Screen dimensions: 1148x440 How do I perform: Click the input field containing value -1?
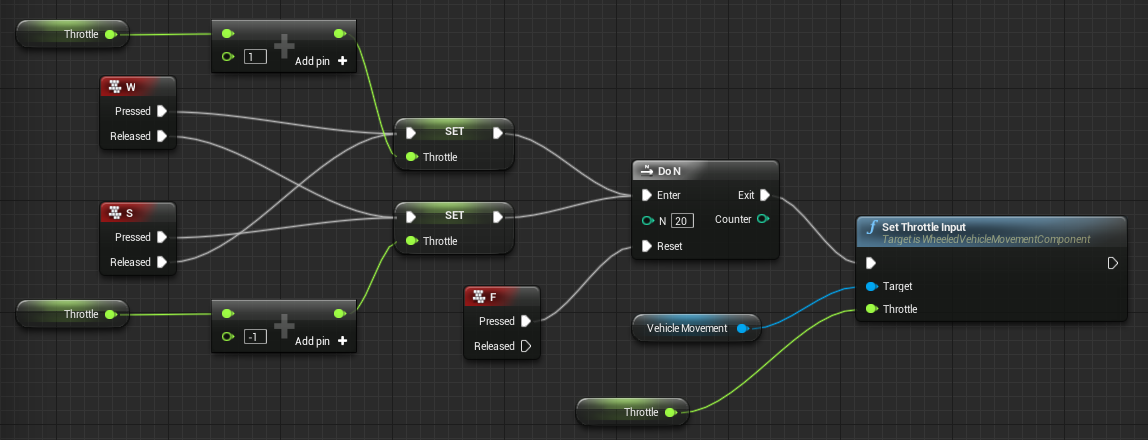(255, 337)
